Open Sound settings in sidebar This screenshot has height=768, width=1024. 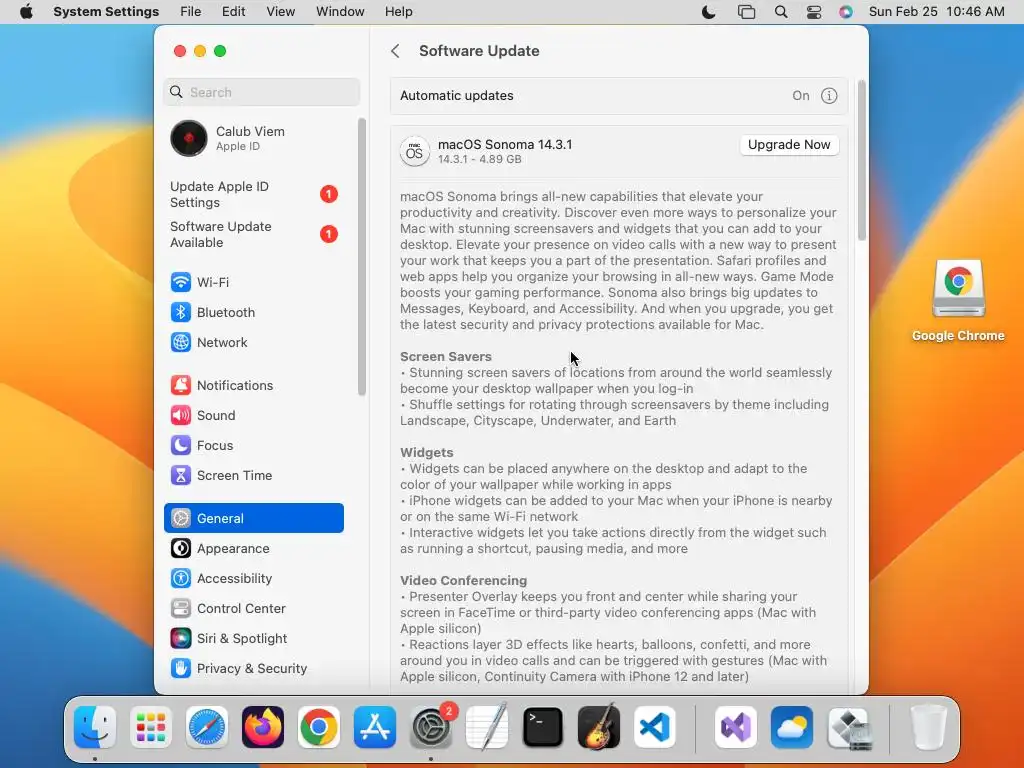(x=253, y=415)
